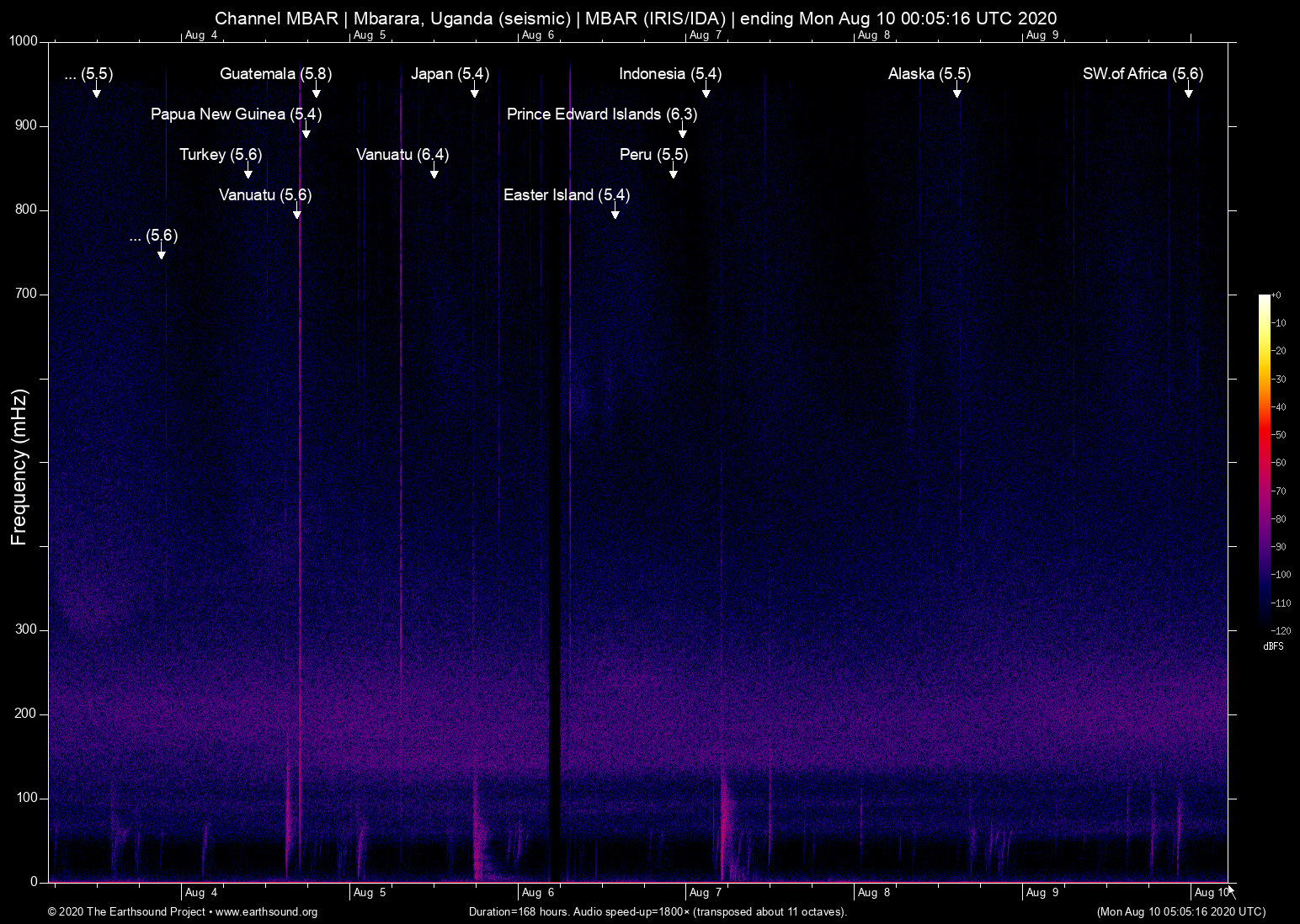The width and height of the screenshot is (1300, 924).
Task: Click the Vanuatu (5.6) event label
Action: (265, 195)
